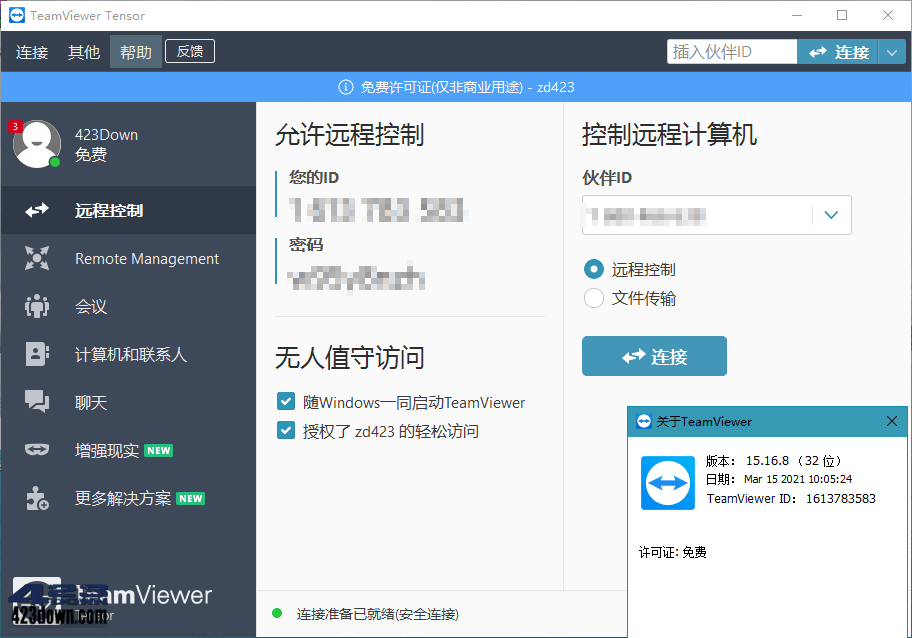Open the 远程控制 (Remote Control) sidebar section

(x=110, y=210)
